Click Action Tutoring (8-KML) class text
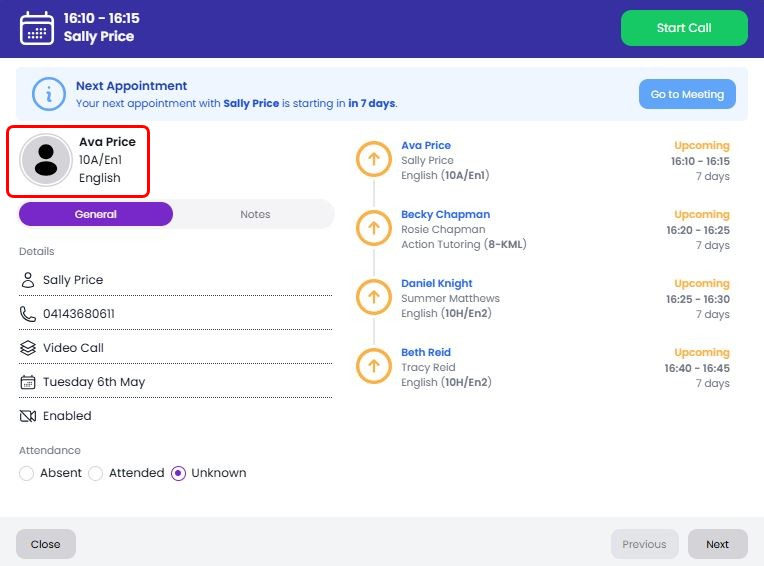The image size is (764, 566). (x=463, y=244)
